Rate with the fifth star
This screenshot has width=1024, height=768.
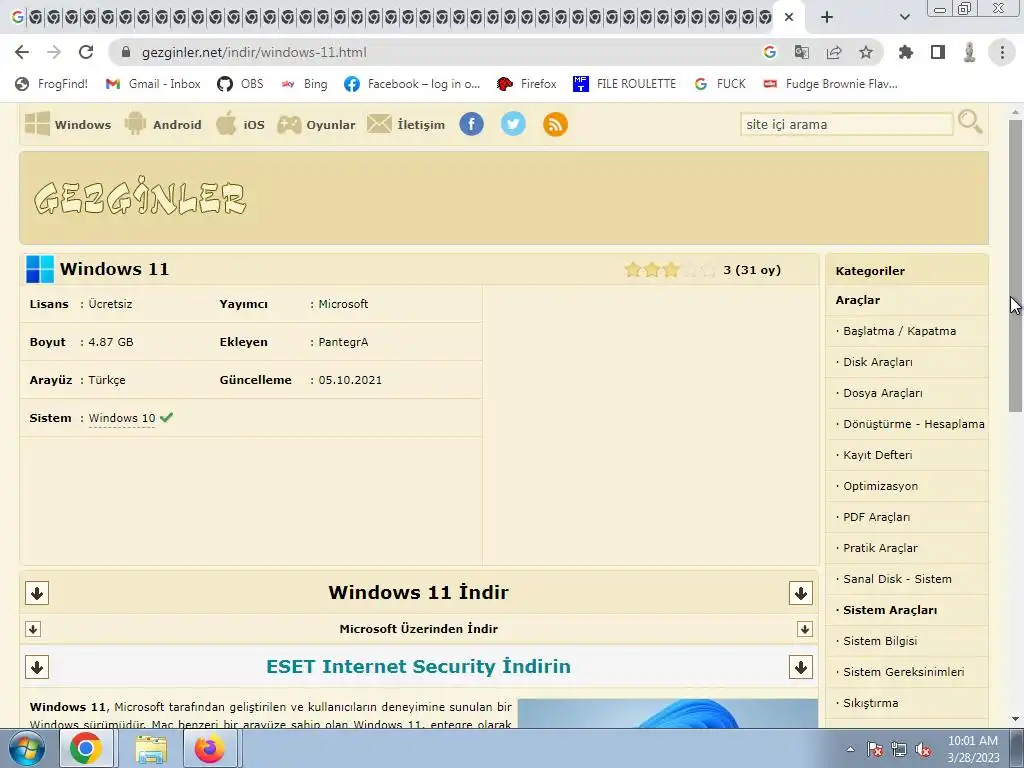click(709, 270)
